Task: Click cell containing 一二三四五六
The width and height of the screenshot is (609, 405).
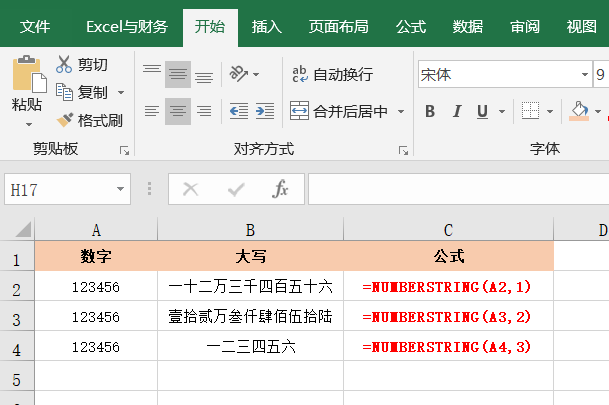Action: [251, 346]
